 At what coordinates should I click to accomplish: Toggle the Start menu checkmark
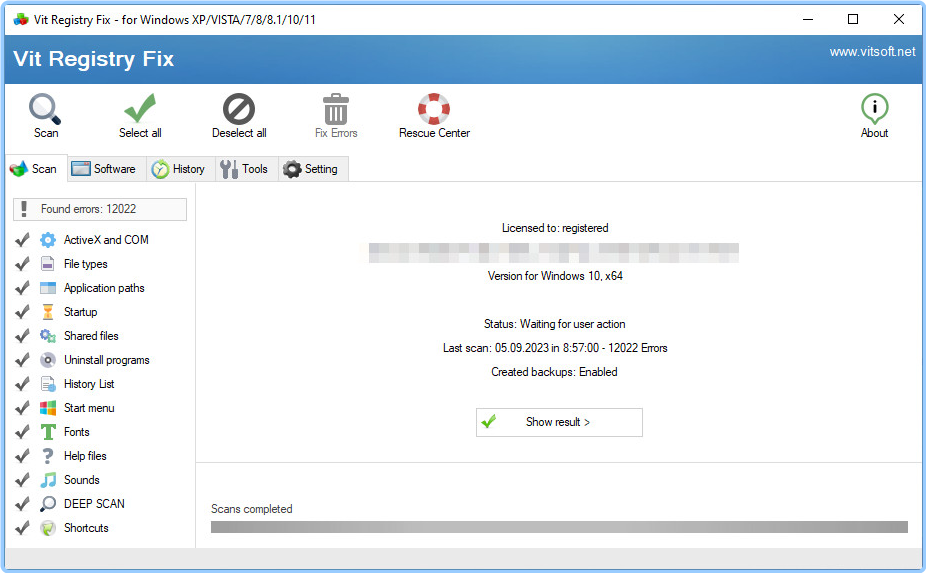tap(22, 408)
